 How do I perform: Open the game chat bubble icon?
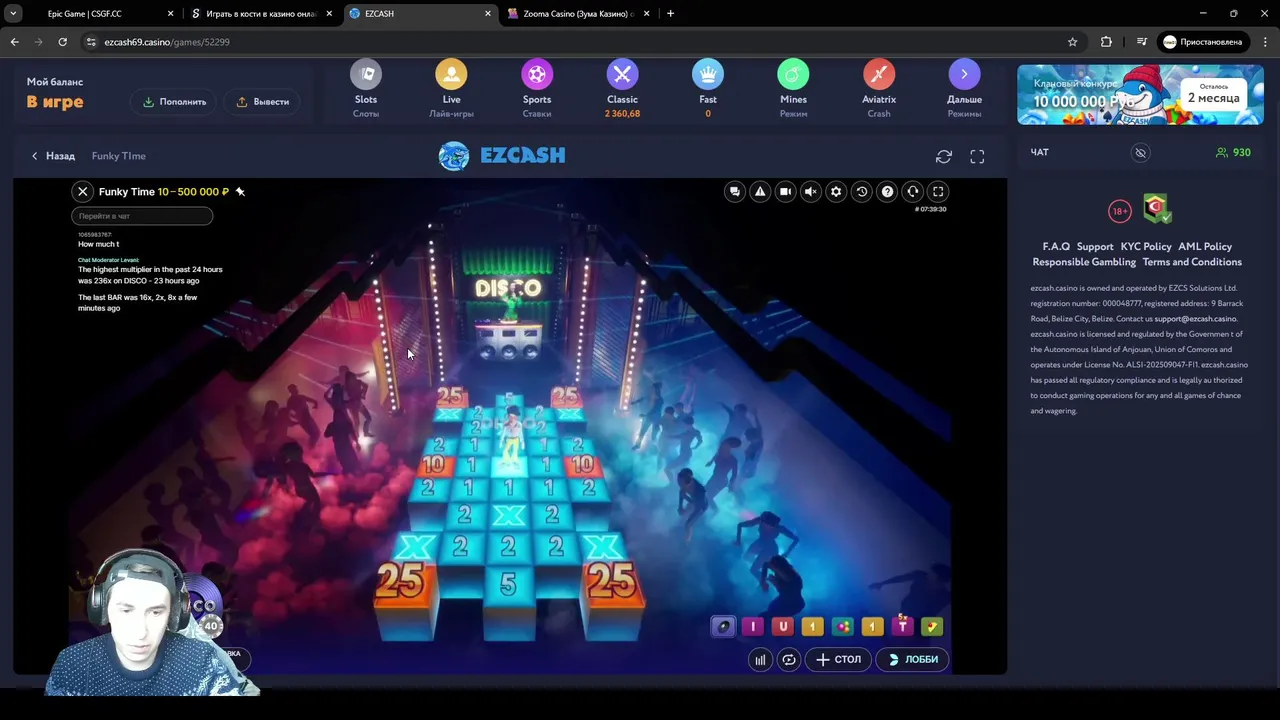(735, 192)
